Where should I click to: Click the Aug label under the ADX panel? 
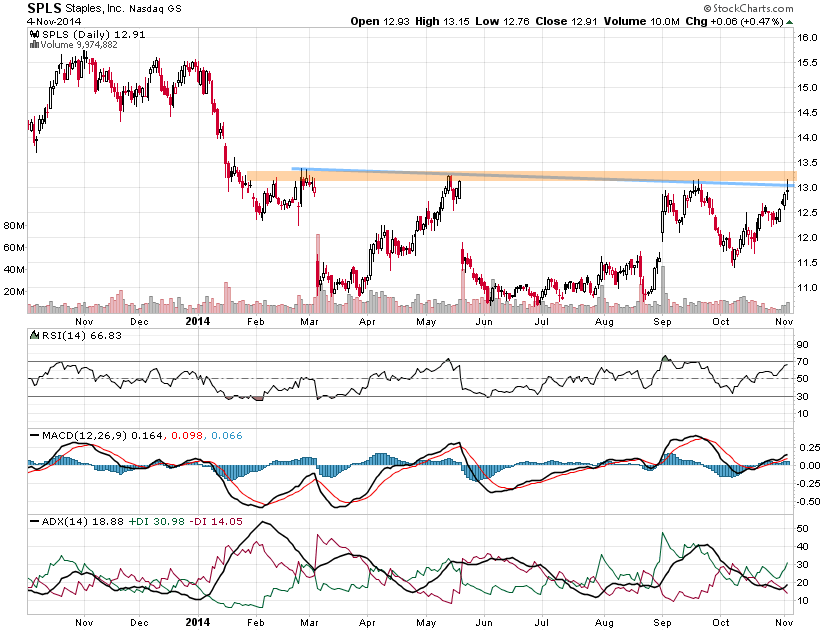[604, 622]
